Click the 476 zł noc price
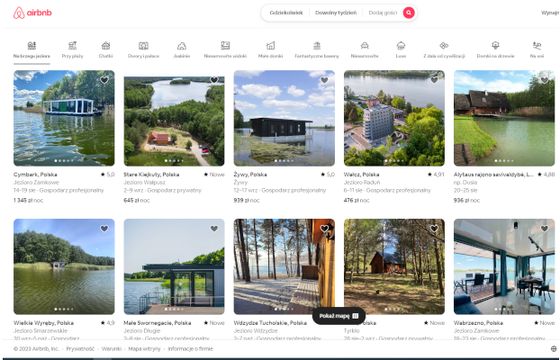This screenshot has height=360, width=560. pos(357,200)
